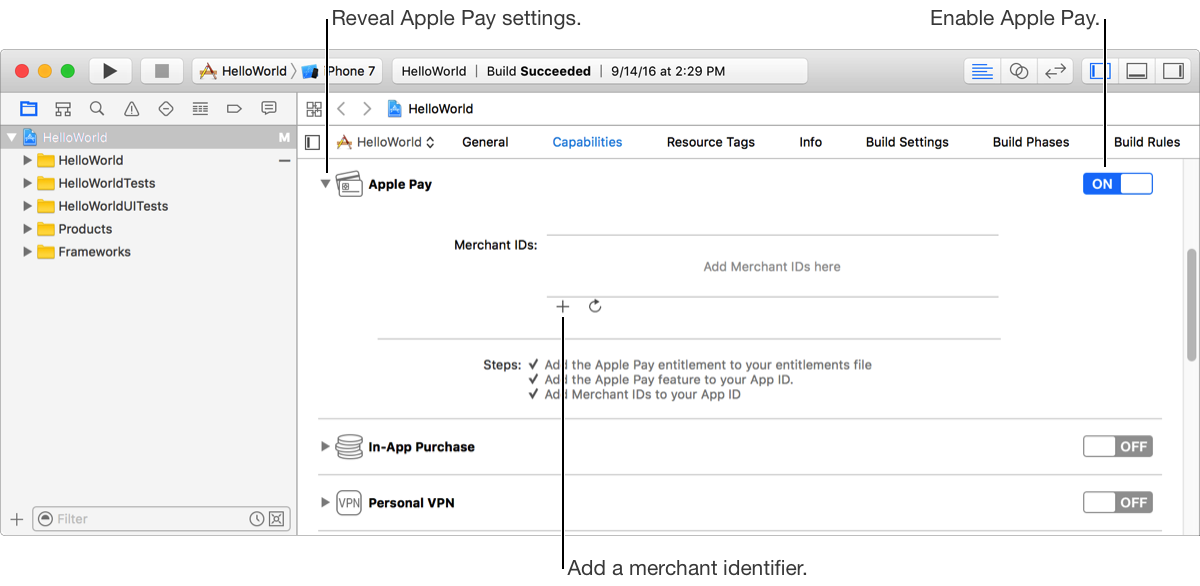Switch to the General tab
The image size is (1200, 586).
[485, 142]
